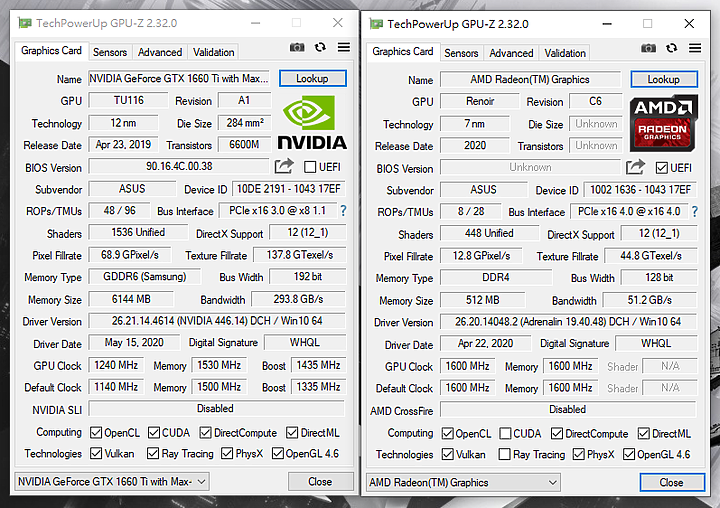Click the NVIDIA 446.14 driver version field
This screenshot has width=720, height=508.
pos(217,321)
